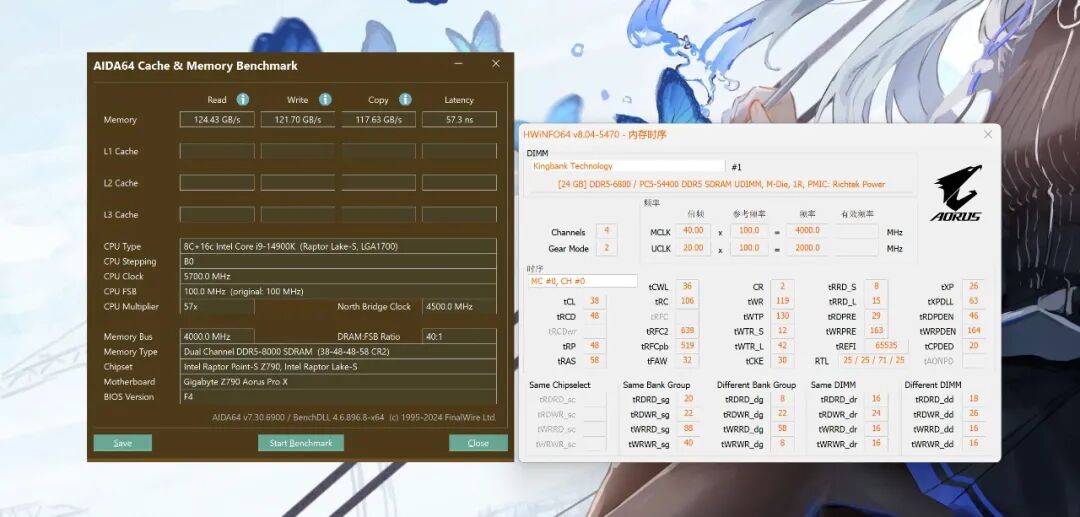Screen dimensions: 1080x517
Task: Click tRFCpb value 519
Action: (687, 346)
